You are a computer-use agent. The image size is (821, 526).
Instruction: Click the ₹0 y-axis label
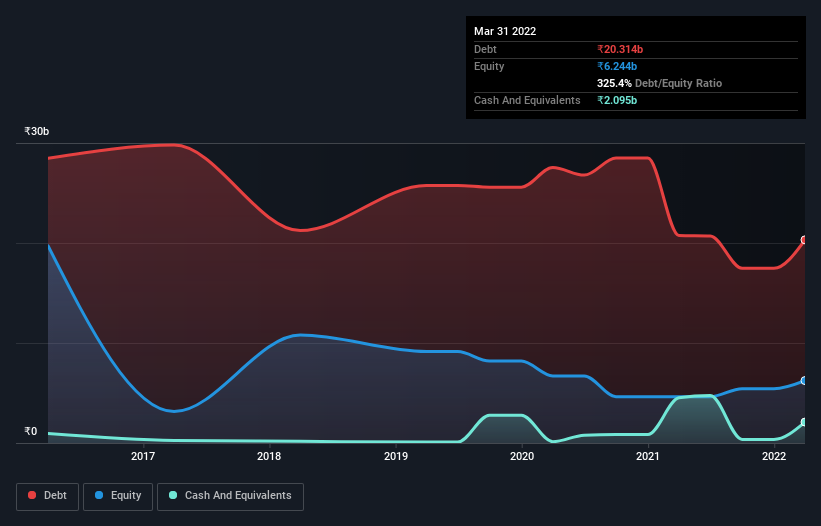(31, 431)
